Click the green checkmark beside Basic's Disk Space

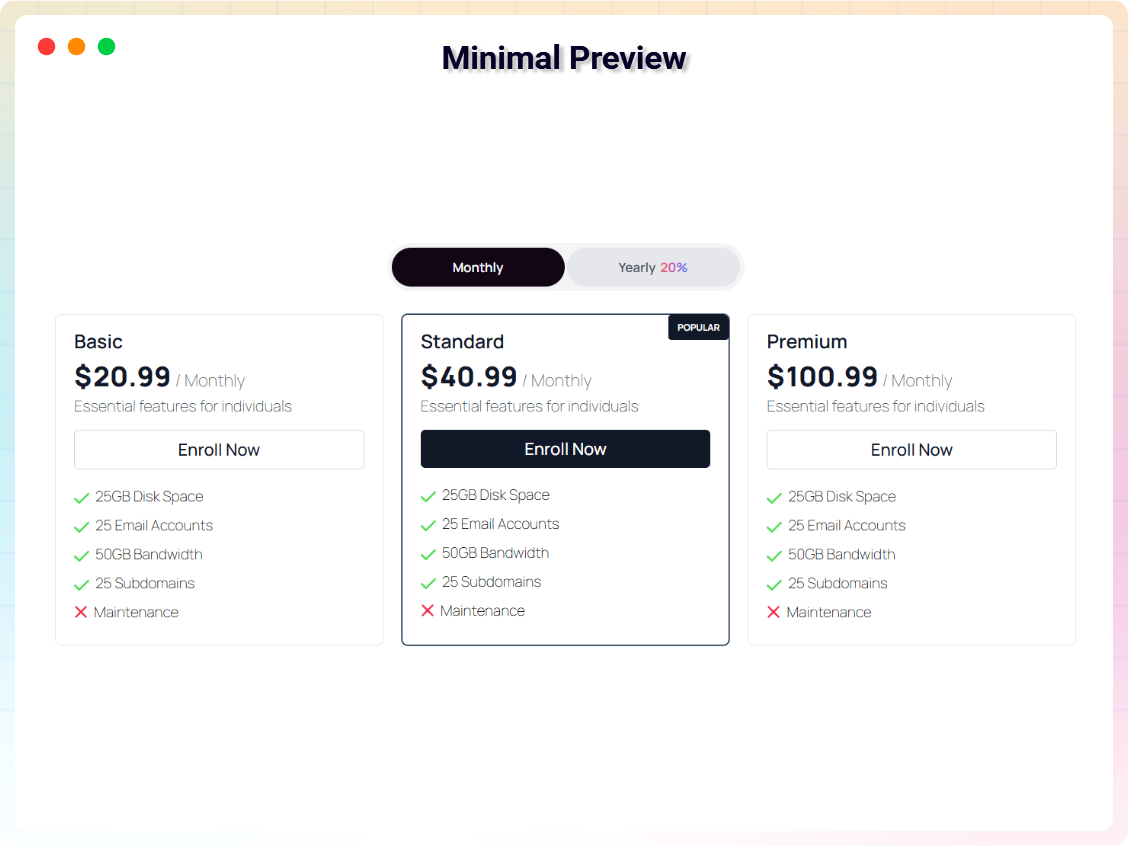pos(81,496)
